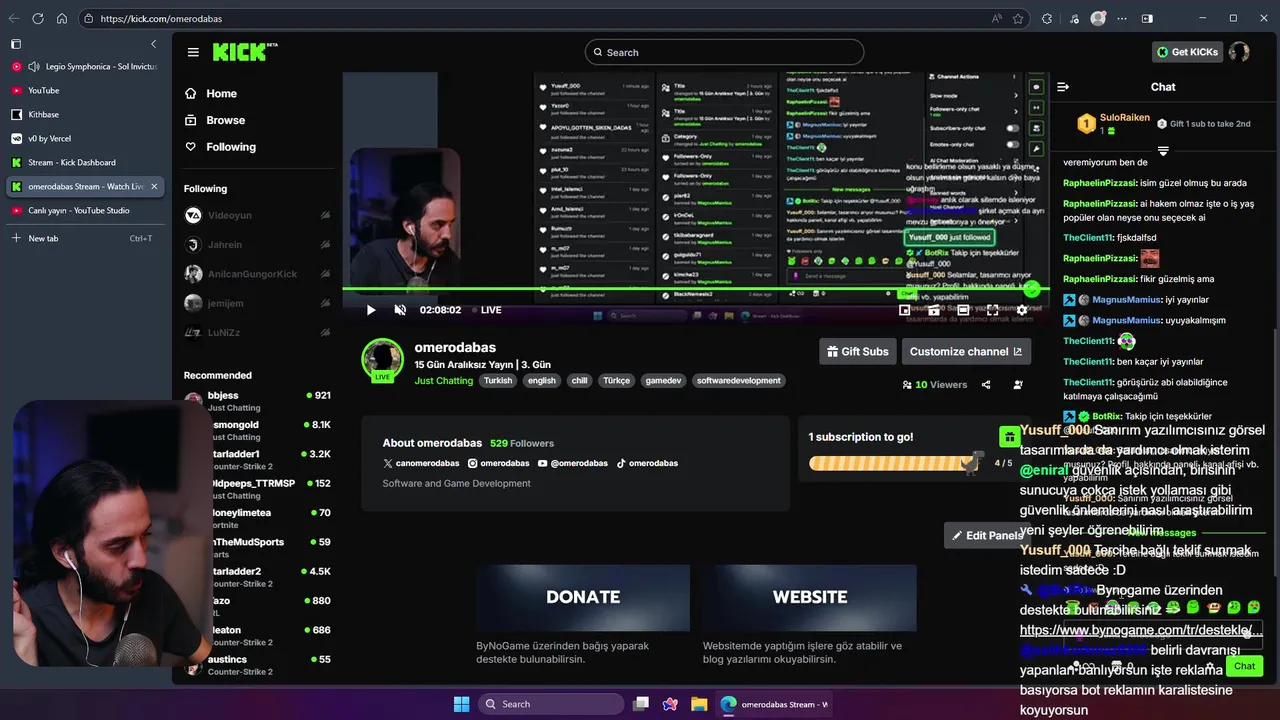Add this page to favorites
This screenshot has width=1280, height=720.
1018,18
